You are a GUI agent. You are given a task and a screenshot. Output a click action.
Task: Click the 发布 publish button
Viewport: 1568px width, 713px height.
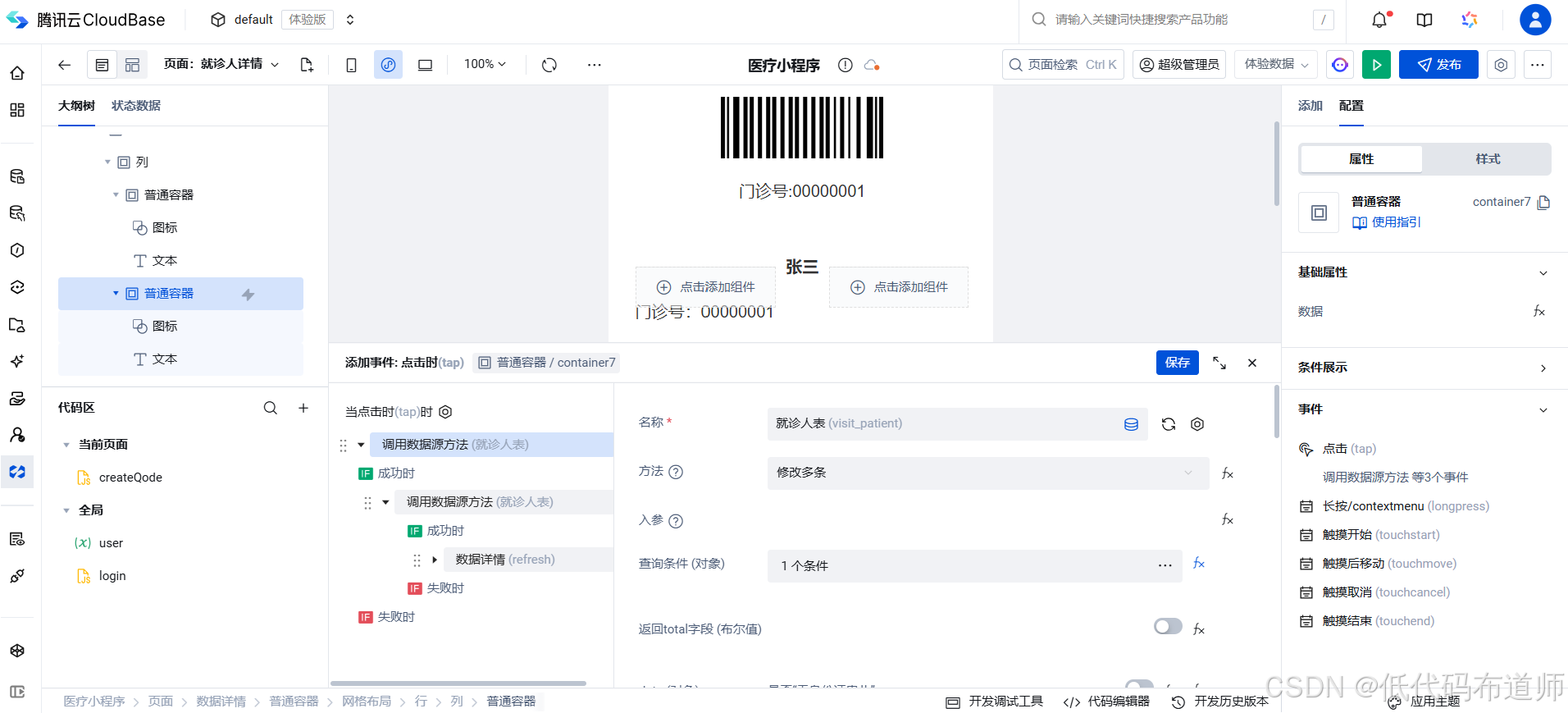click(x=1438, y=65)
